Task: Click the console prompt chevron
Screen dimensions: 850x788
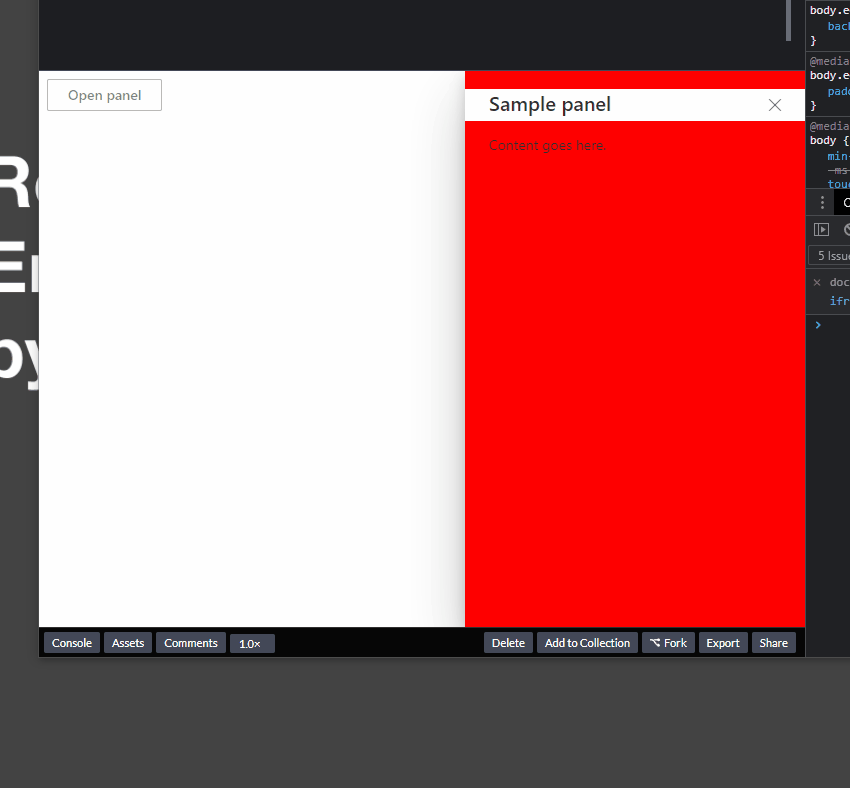Action: pos(818,325)
